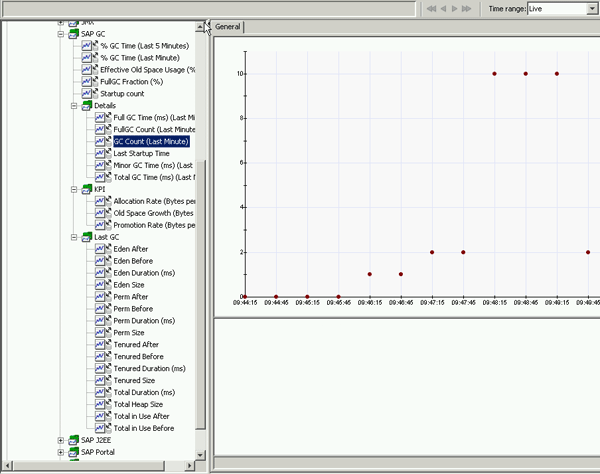Image resolution: width=600 pixels, height=474 pixels.
Task: Click the tree panel's vertical scrollbar down arrow
Action: point(201,455)
